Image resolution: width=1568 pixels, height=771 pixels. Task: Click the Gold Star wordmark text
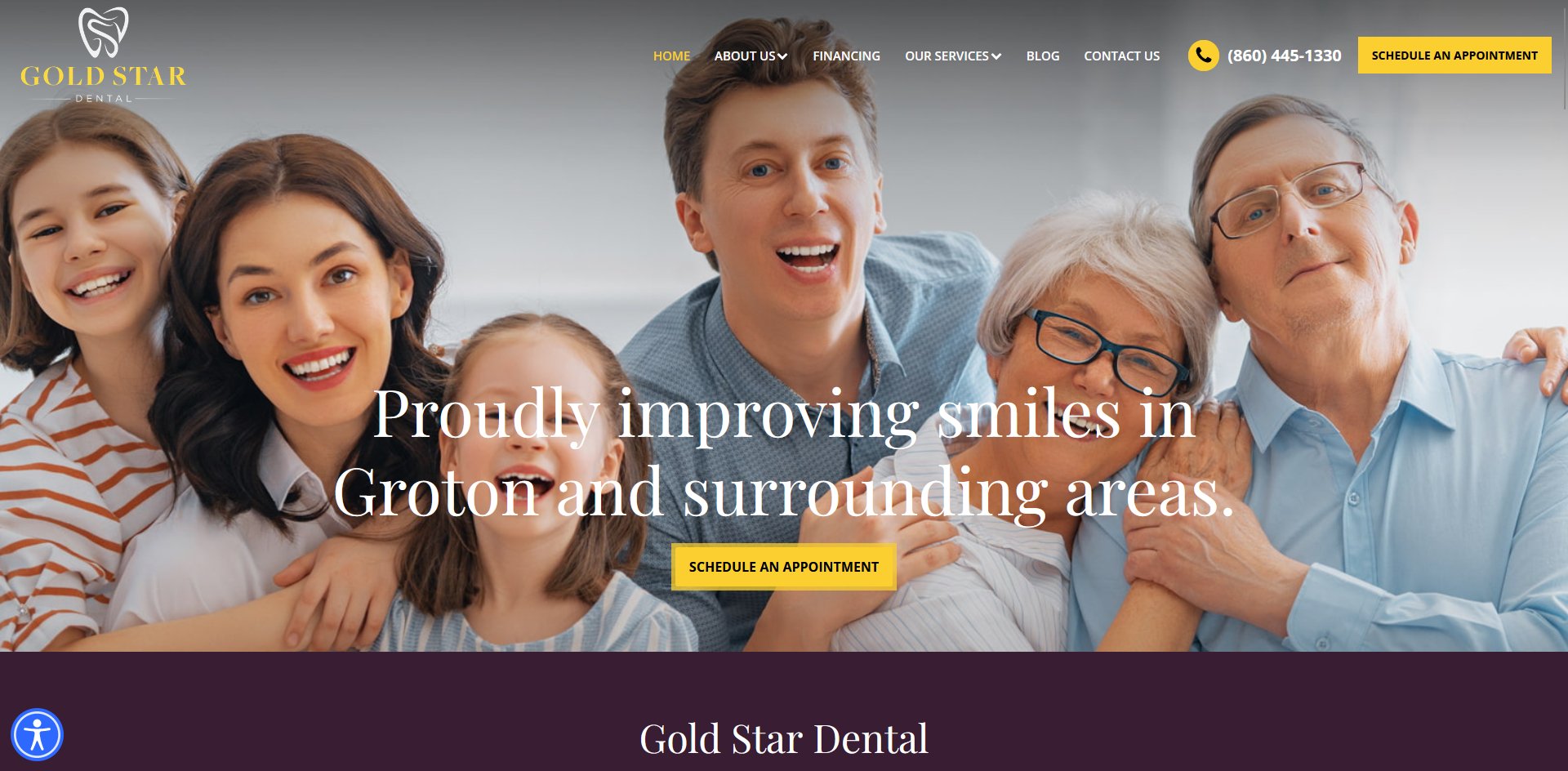click(104, 76)
